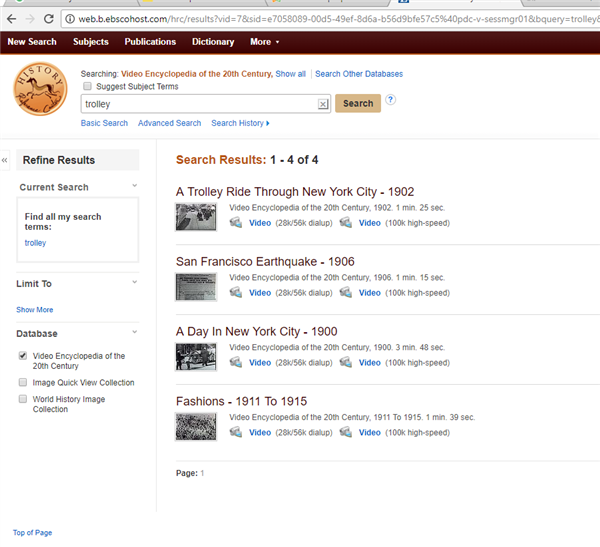600x547 pixels.
Task: Check Image Quick View Collection database
Action: (23, 382)
